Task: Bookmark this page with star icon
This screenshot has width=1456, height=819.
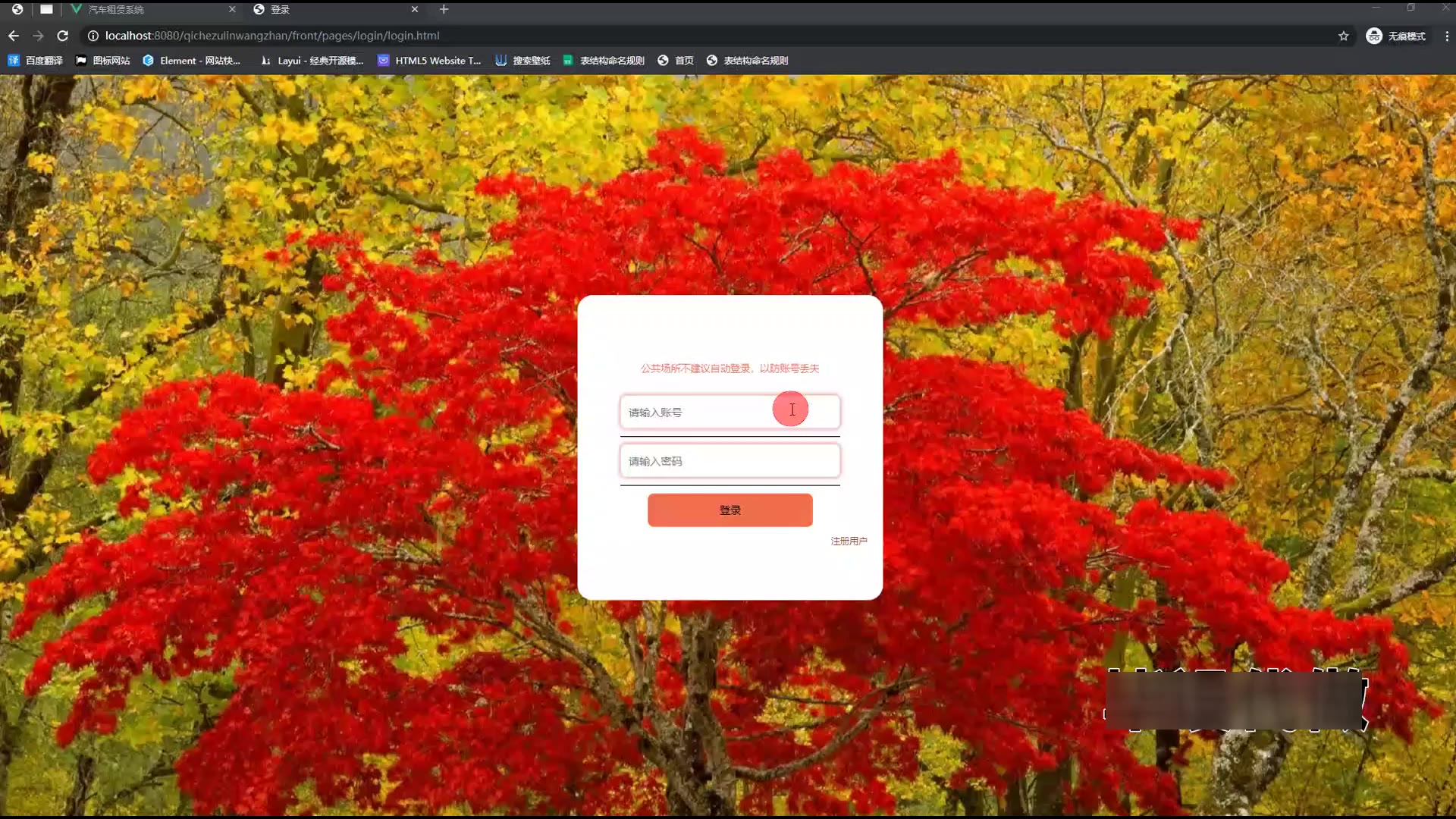Action: (1343, 36)
